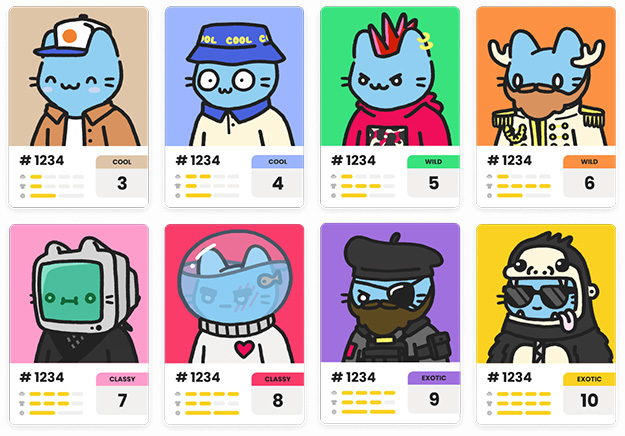Click the hat stat icon on the score 3 card
625x436 pixels.
[x=23, y=177]
